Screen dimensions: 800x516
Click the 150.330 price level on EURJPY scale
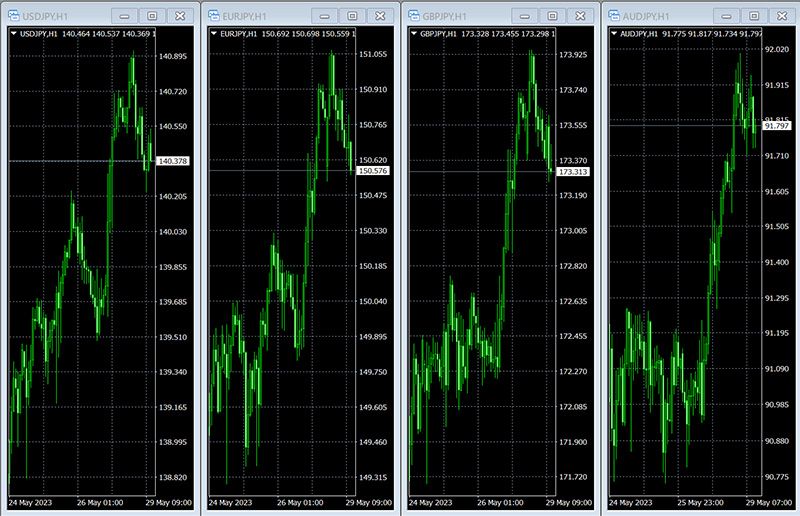(372, 231)
